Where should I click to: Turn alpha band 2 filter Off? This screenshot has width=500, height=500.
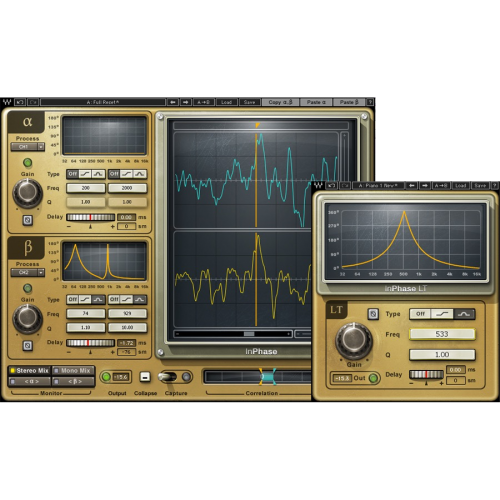(114, 174)
